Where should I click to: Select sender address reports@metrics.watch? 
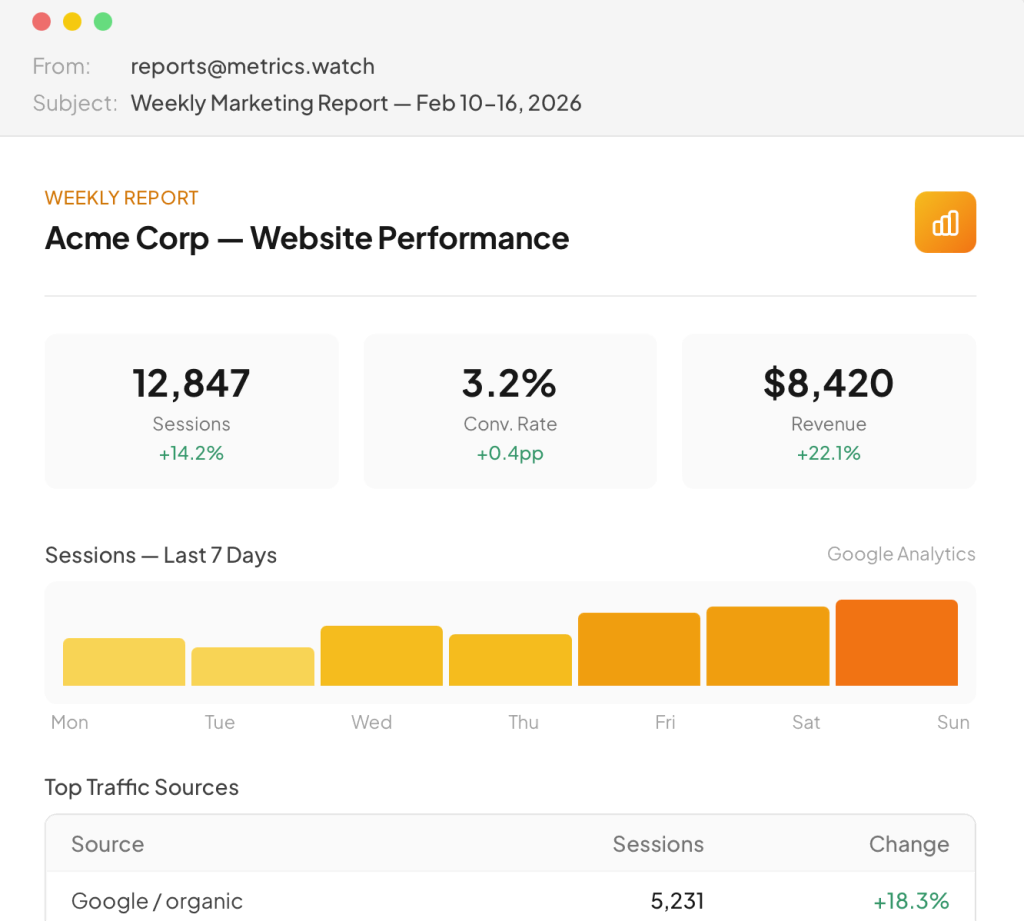(253, 67)
